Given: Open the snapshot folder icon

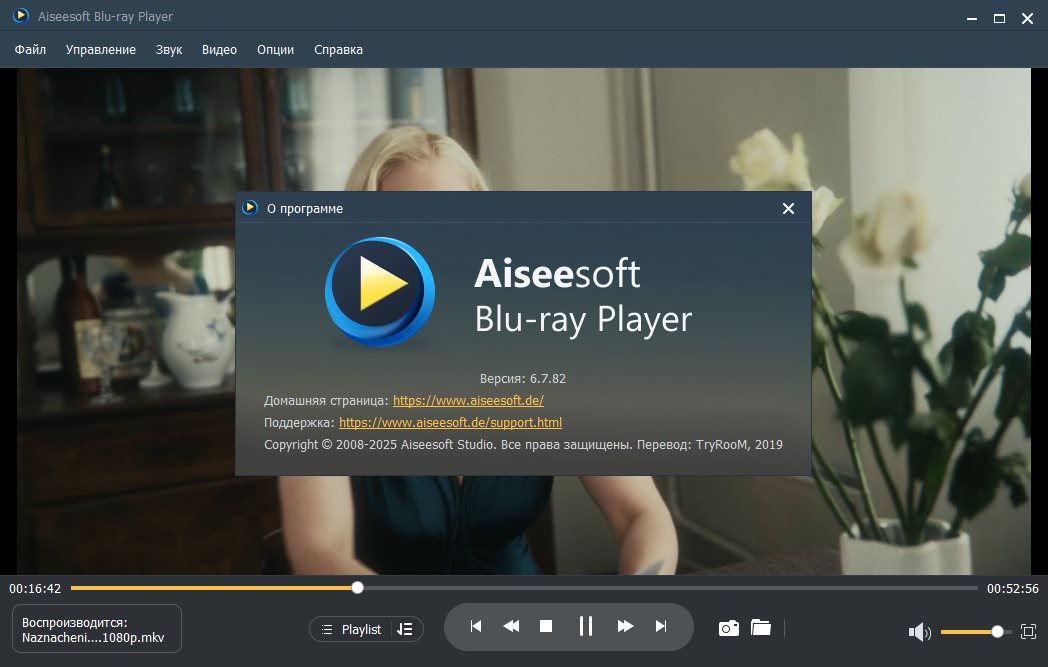Looking at the screenshot, I should click(x=761, y=628).
